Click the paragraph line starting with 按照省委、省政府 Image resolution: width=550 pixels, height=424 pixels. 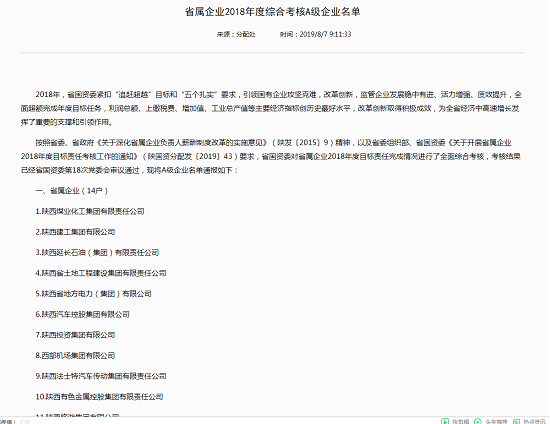[273, 143]
